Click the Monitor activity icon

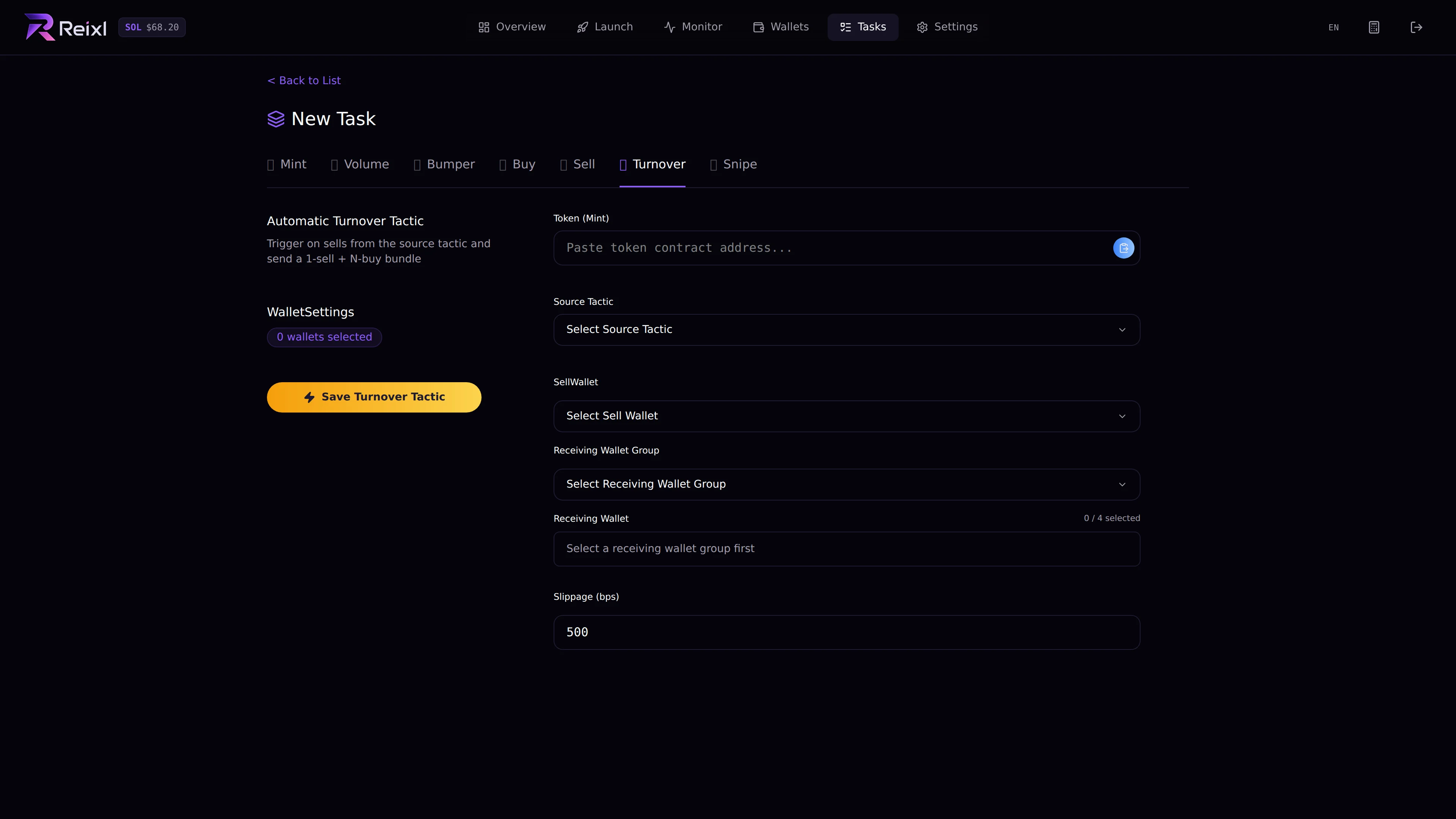coord(670,27)
